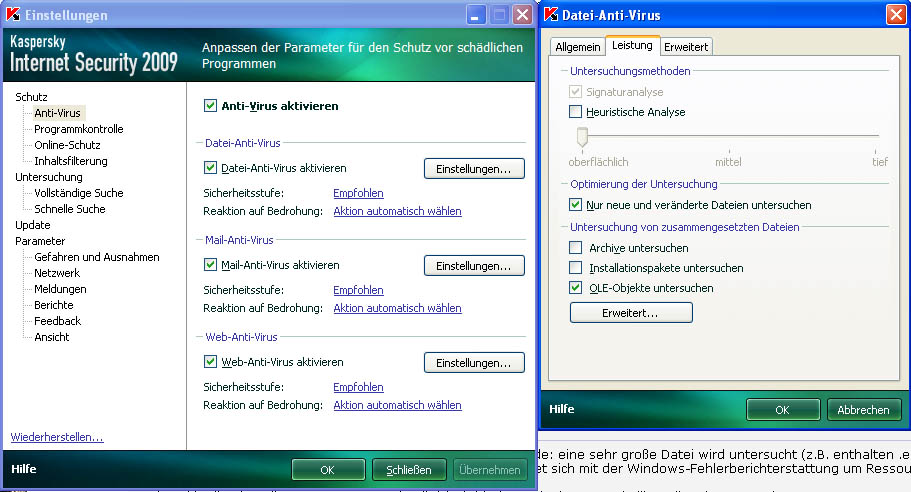This screenshot has width=911, height=492.
Task: Select Netzwerk tree item
Action: coord(57,272)
